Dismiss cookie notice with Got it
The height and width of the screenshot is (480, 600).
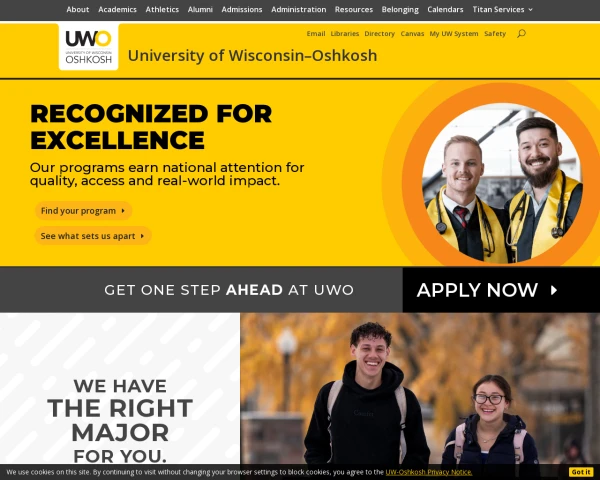point(581,472)
